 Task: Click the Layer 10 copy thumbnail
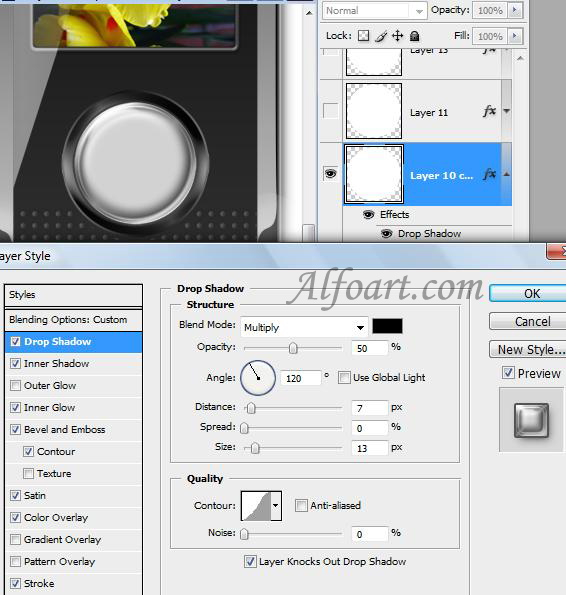coord(374,174)
